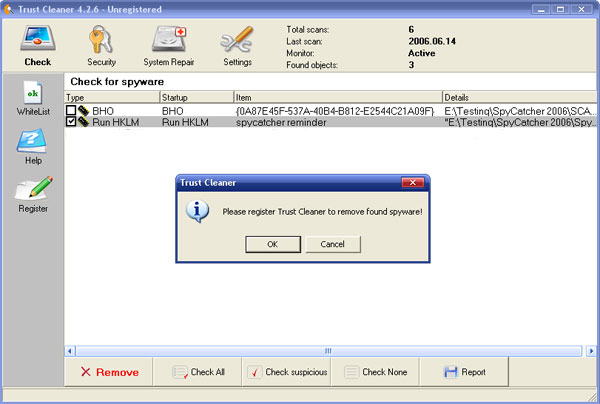
Task: Open the Check section icon
Action: pos(38,39)
